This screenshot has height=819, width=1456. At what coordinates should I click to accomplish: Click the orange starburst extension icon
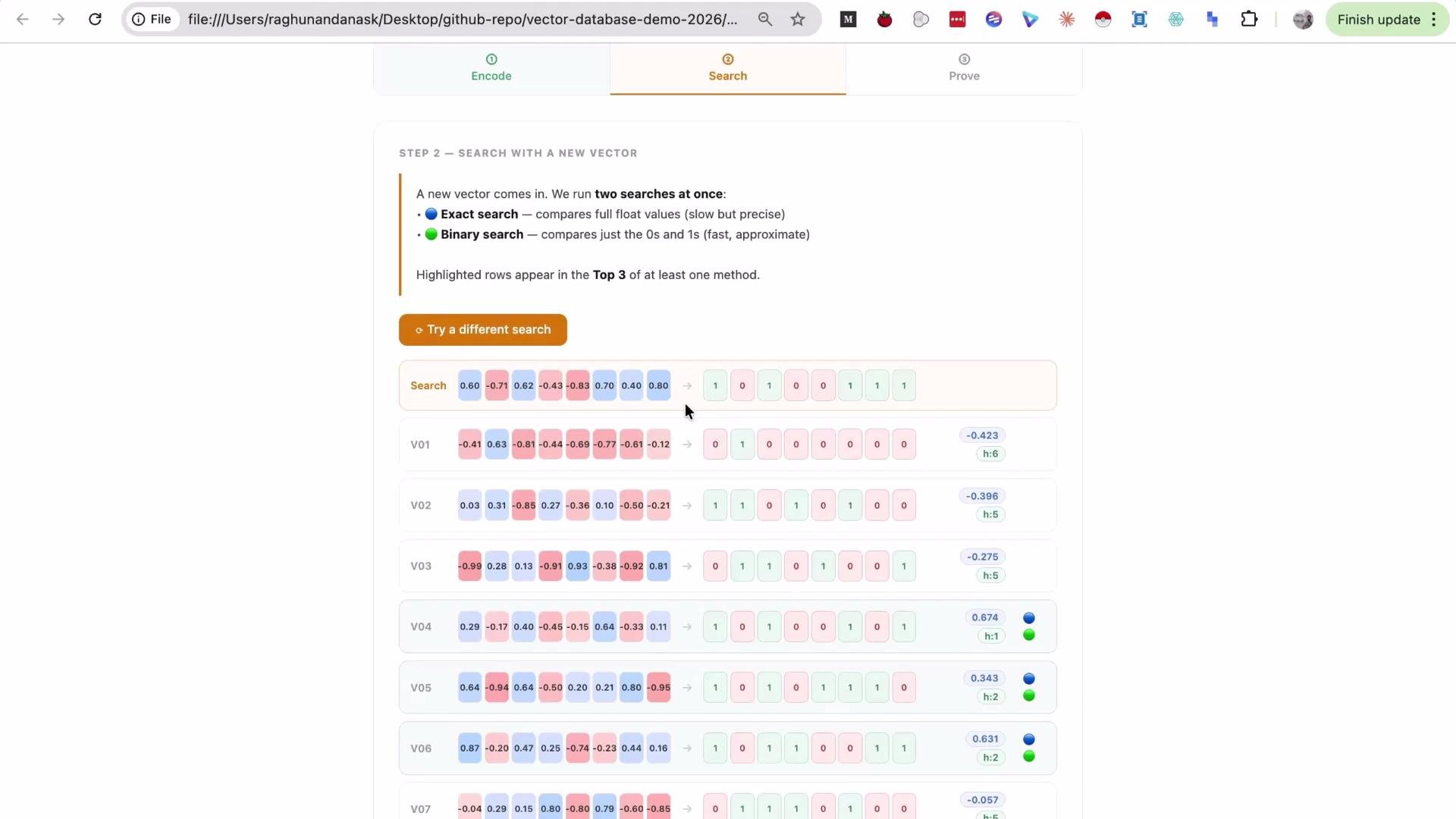point(1067,20)
